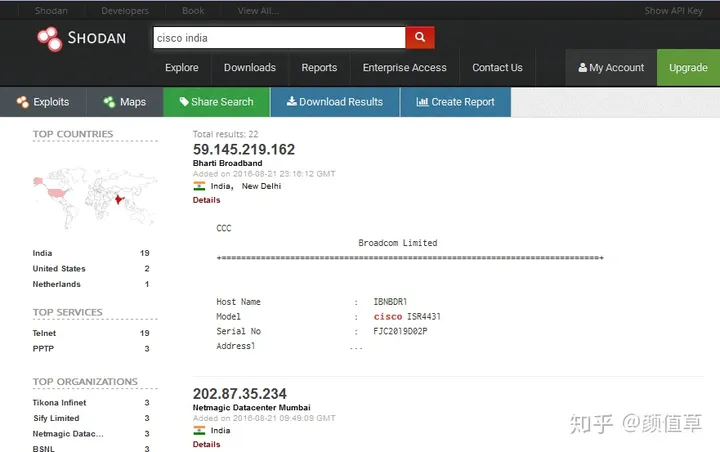Image resolution: width=720 pixels, height=452 pixels.
Task: Click the Share Search button
Action: coord(217,102)
